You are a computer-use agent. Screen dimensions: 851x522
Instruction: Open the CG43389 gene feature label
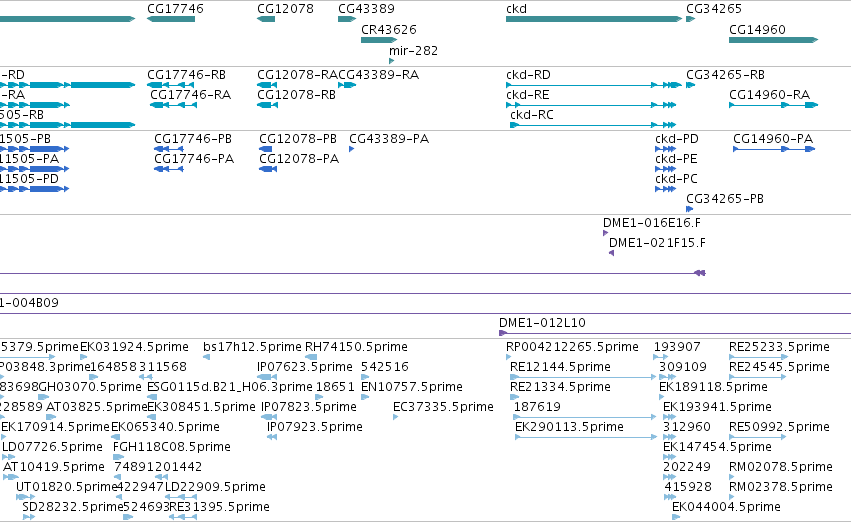coord(366,9)
